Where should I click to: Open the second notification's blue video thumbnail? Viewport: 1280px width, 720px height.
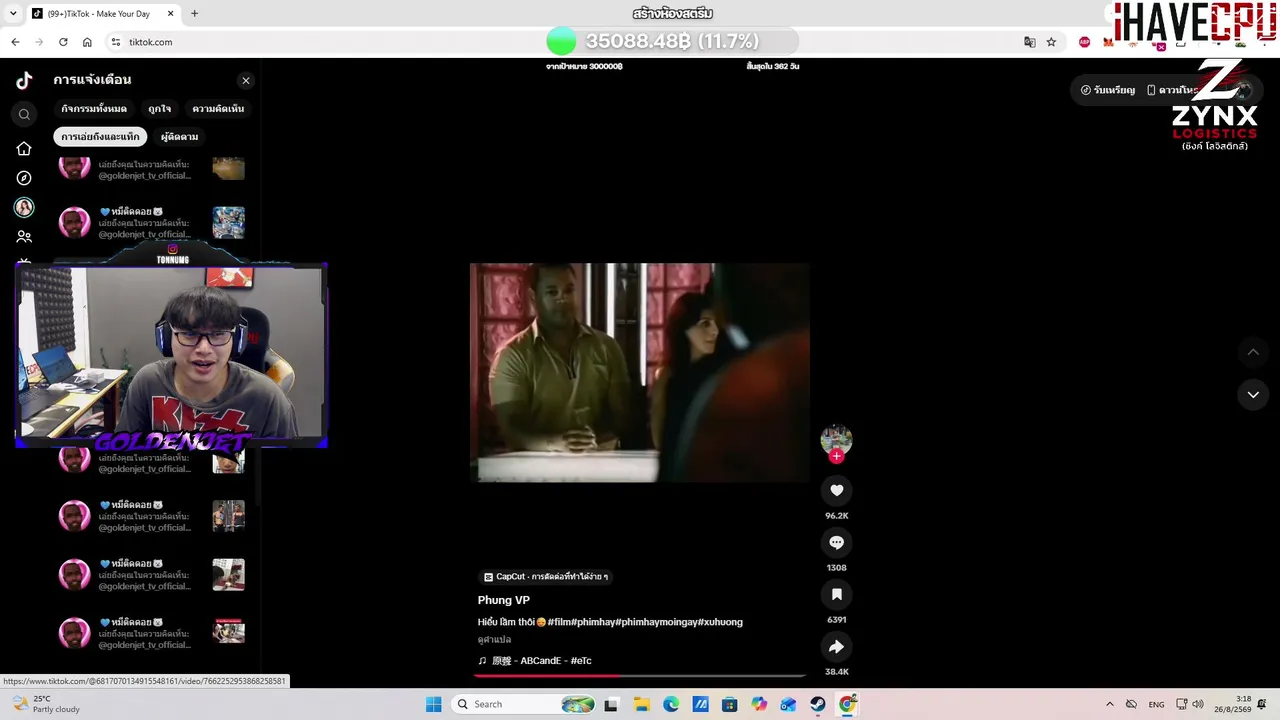coord(228,222)
